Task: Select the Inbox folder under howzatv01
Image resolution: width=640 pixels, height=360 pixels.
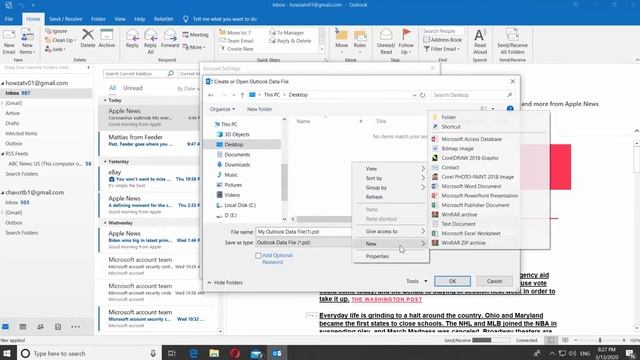Action: [x=46, y=93]
